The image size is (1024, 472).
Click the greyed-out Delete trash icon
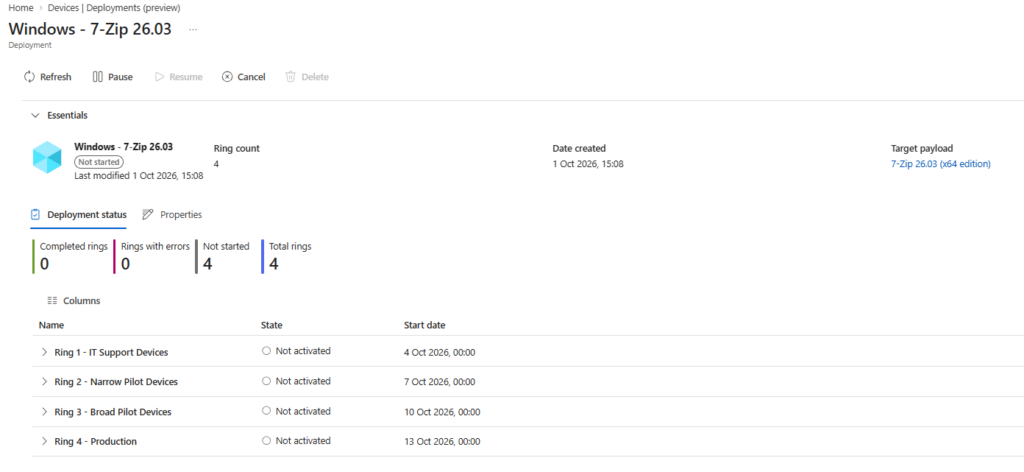pos(291,77)
